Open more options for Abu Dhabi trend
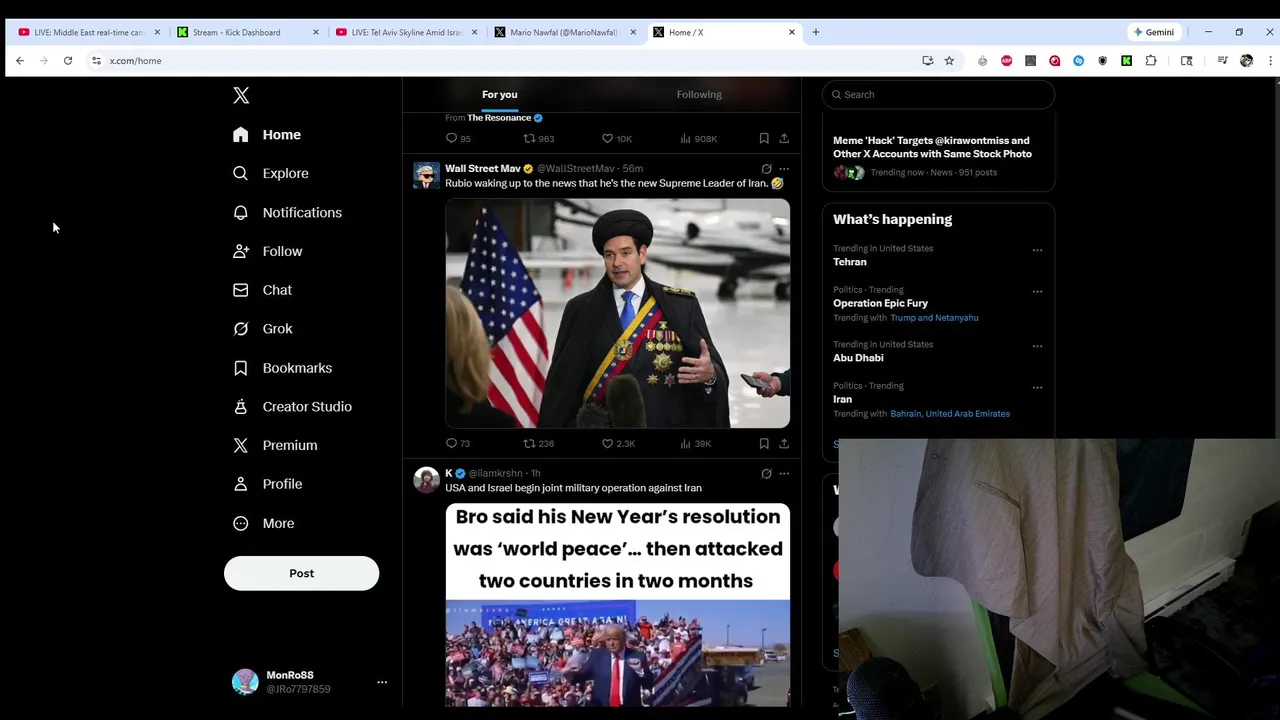 (1037, 346)
